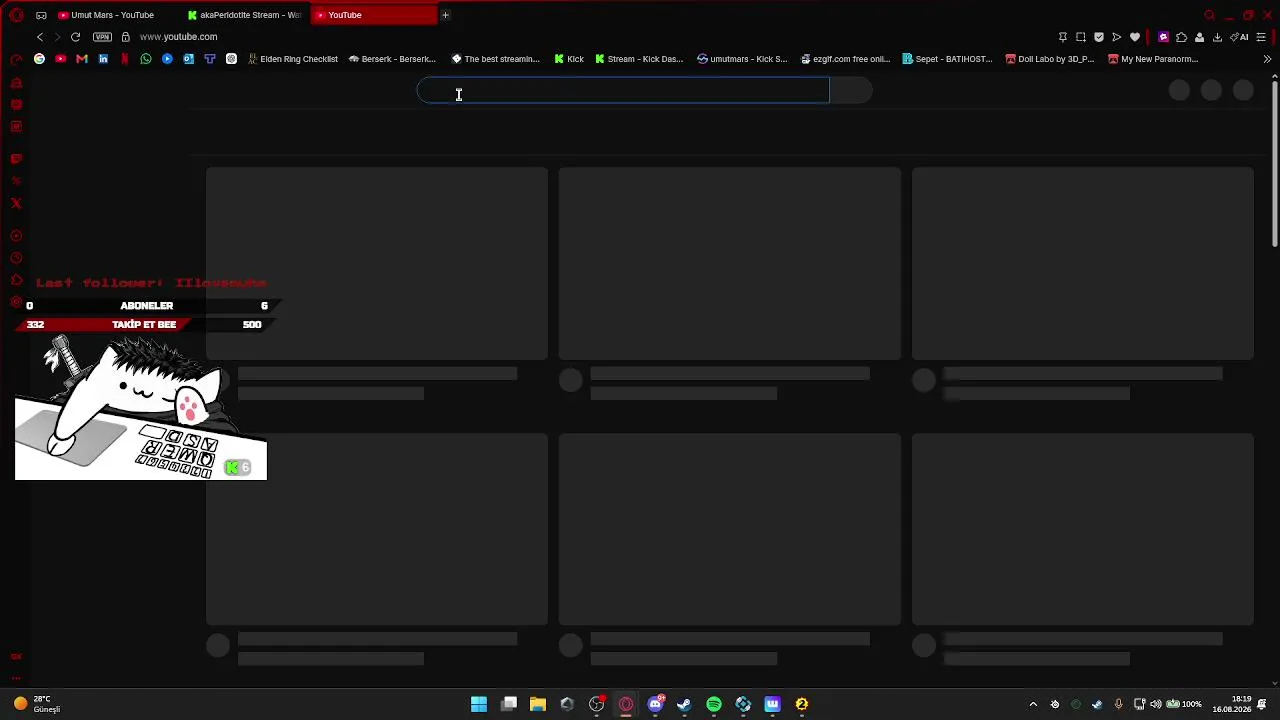The height and width of the screenshot is (720, 1280).
Task: Open Stream - Kick Dashboard bookmark
Action: (x=639, y=59)
